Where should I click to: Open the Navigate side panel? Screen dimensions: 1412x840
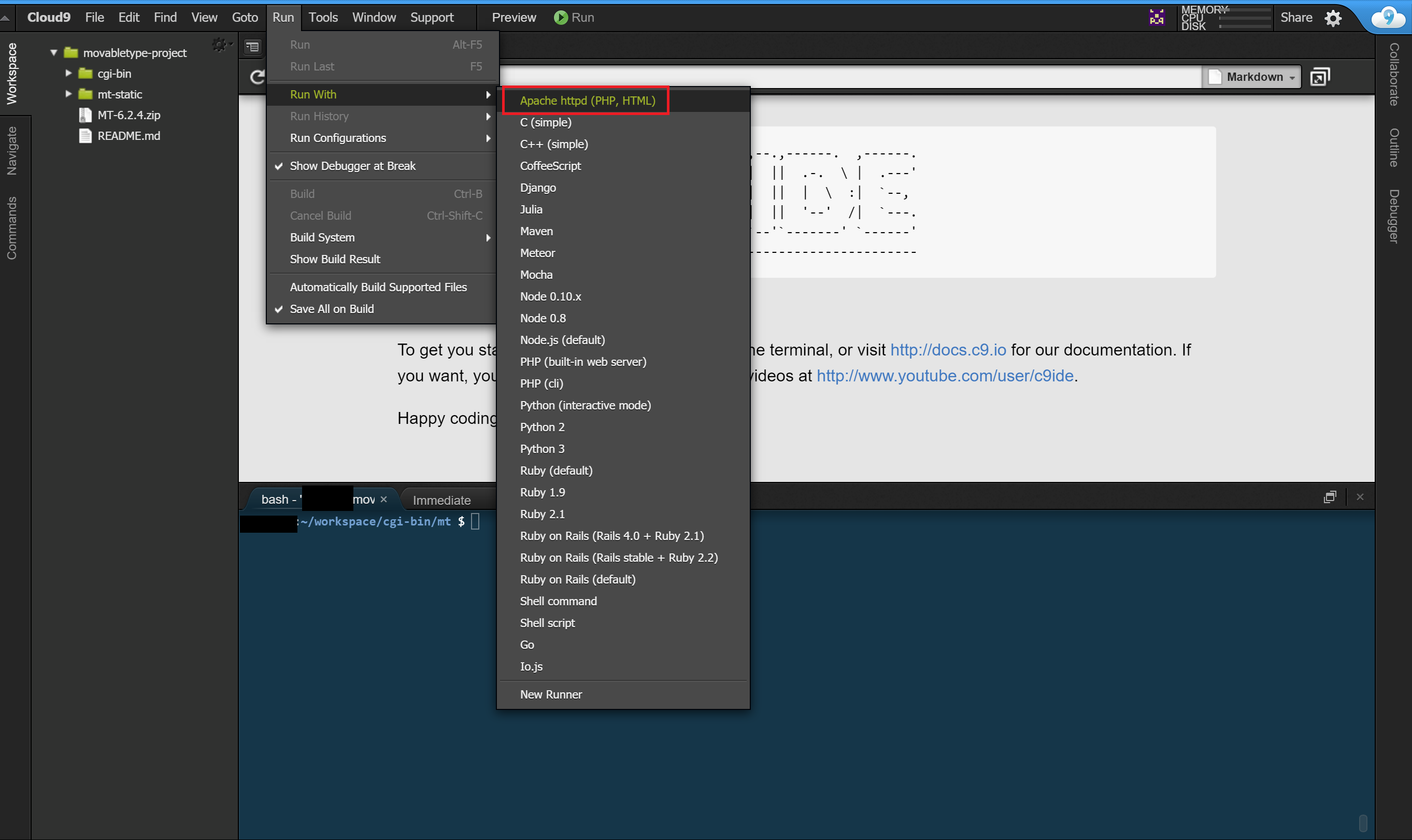(12, 151)
